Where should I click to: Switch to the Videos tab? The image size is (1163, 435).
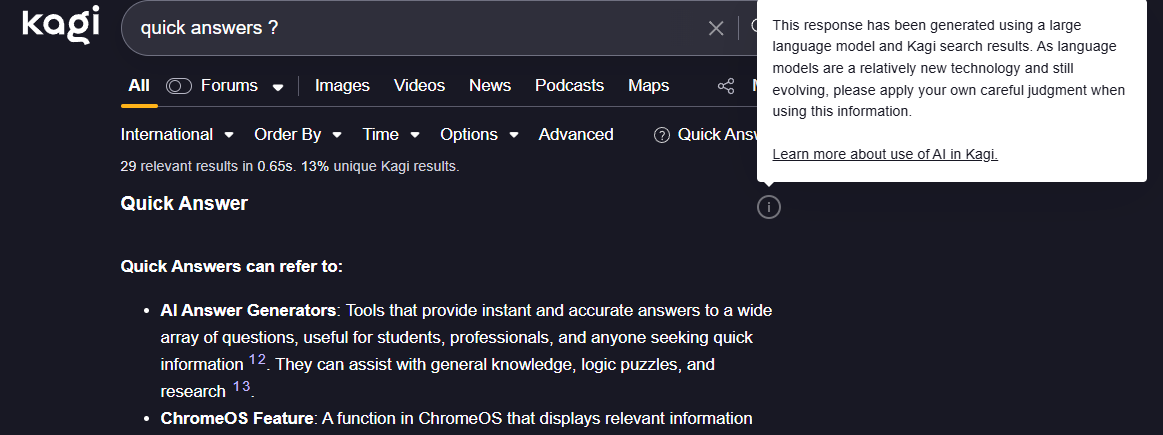coord(419,86)
